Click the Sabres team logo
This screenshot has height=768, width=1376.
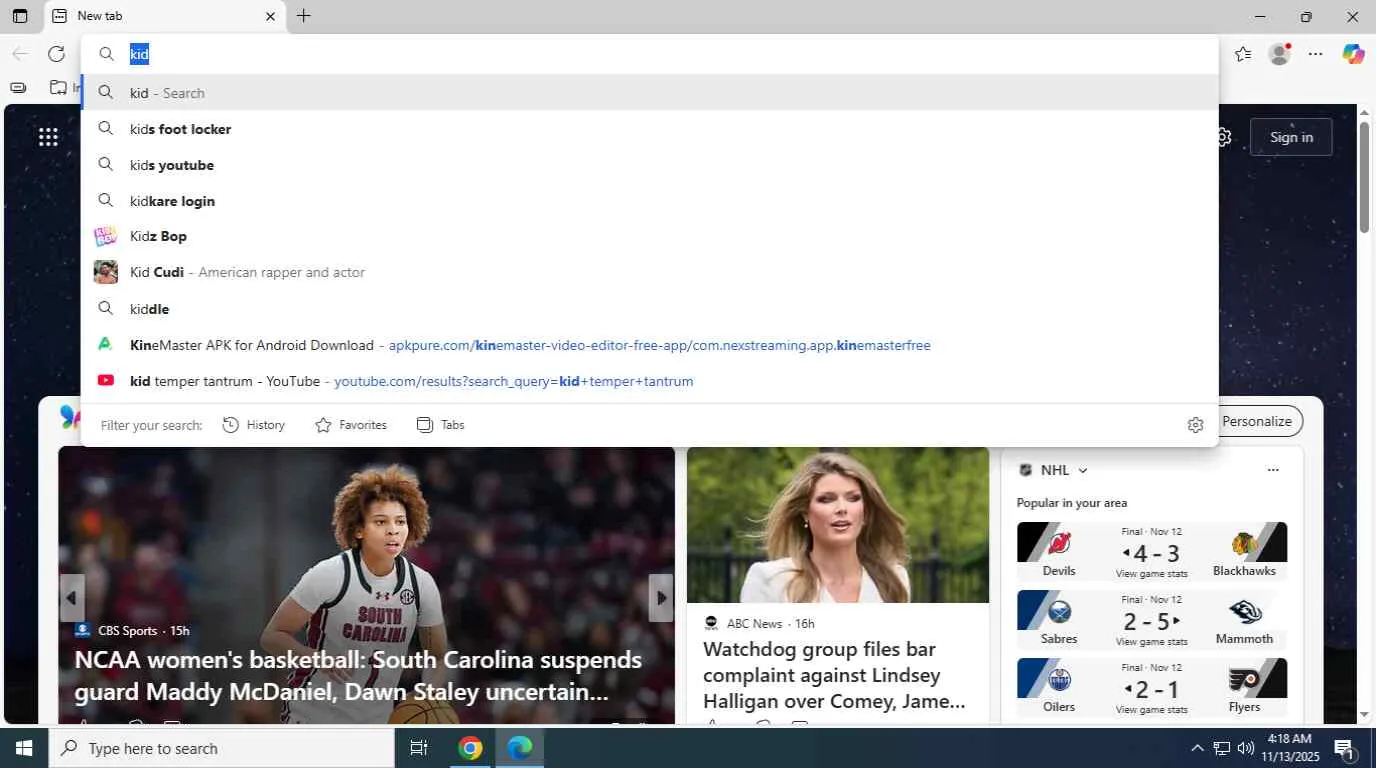[x=1059, y=611]
